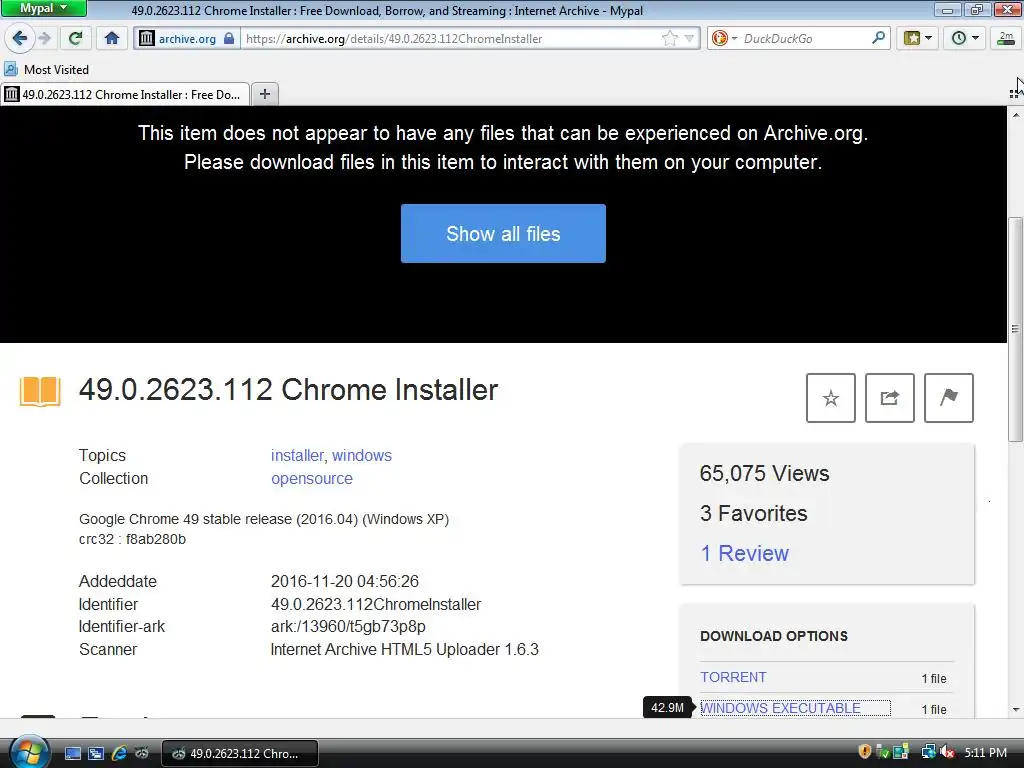This screenshot has width=1024, height=768.
Task: Focus the URL address field
Action: (451, 39)
